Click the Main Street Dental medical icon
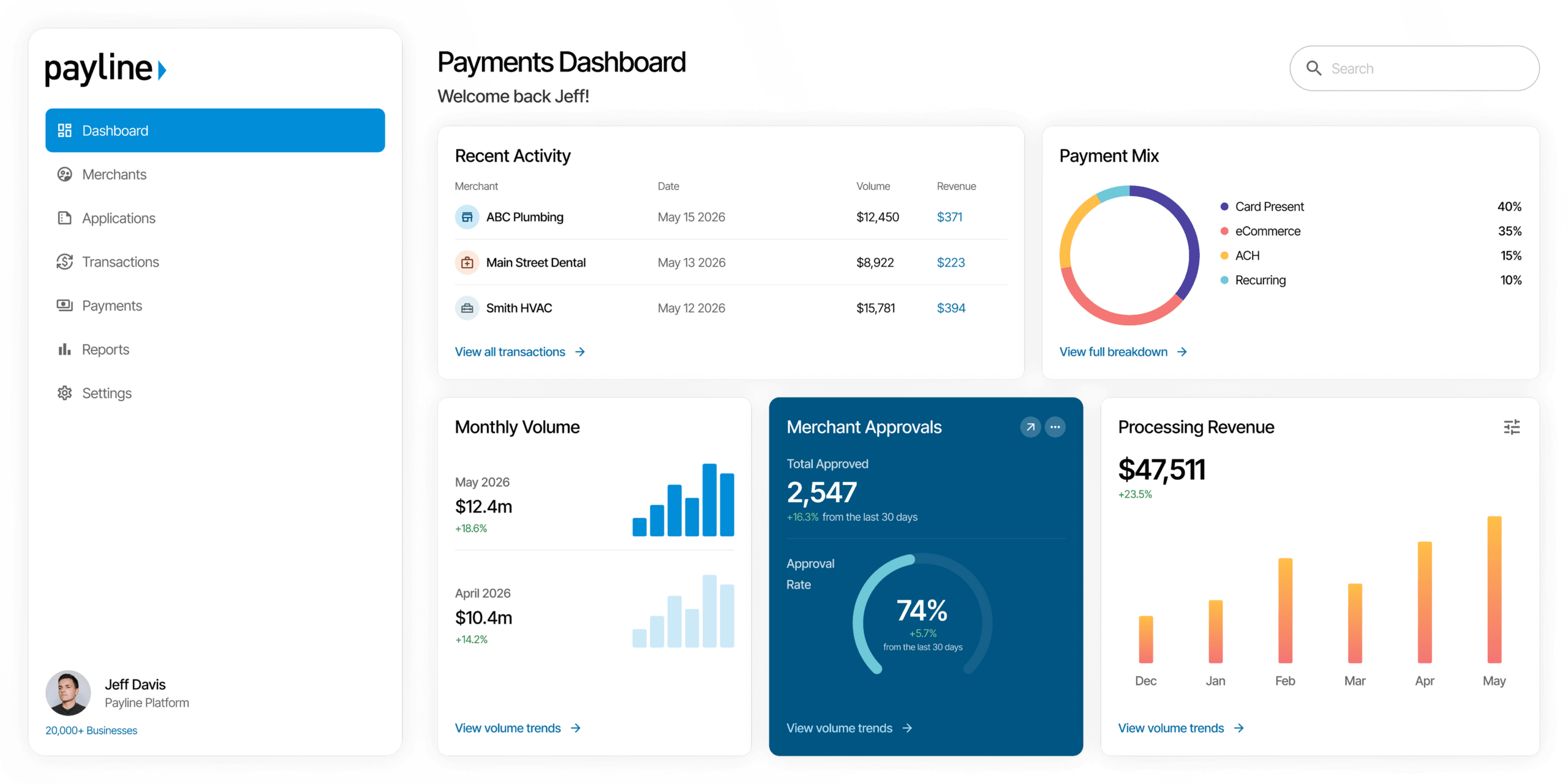Viewport: 1568px width, 784px height. (467, 262)
